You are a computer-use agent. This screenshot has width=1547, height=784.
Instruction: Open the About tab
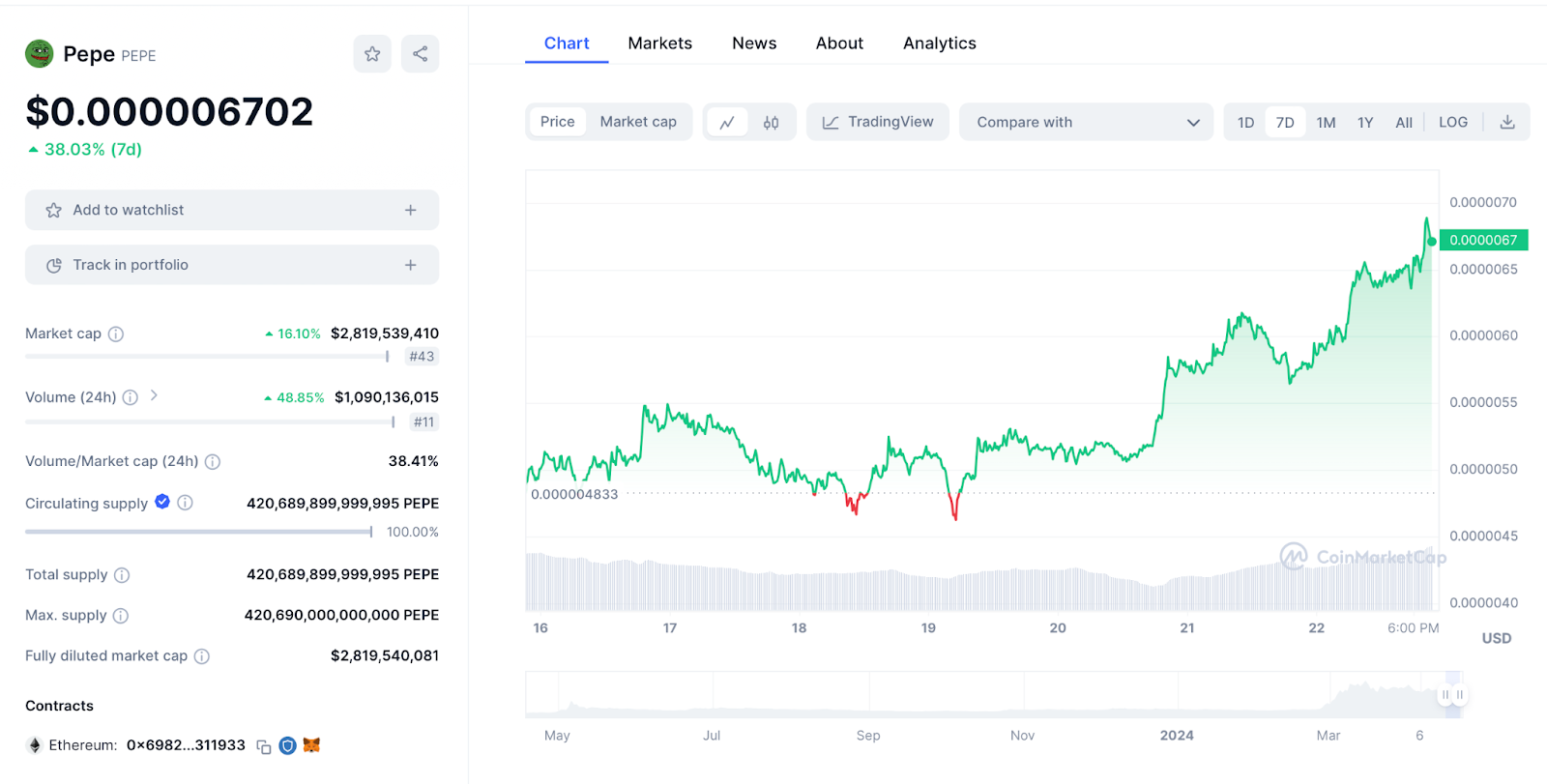839,44
